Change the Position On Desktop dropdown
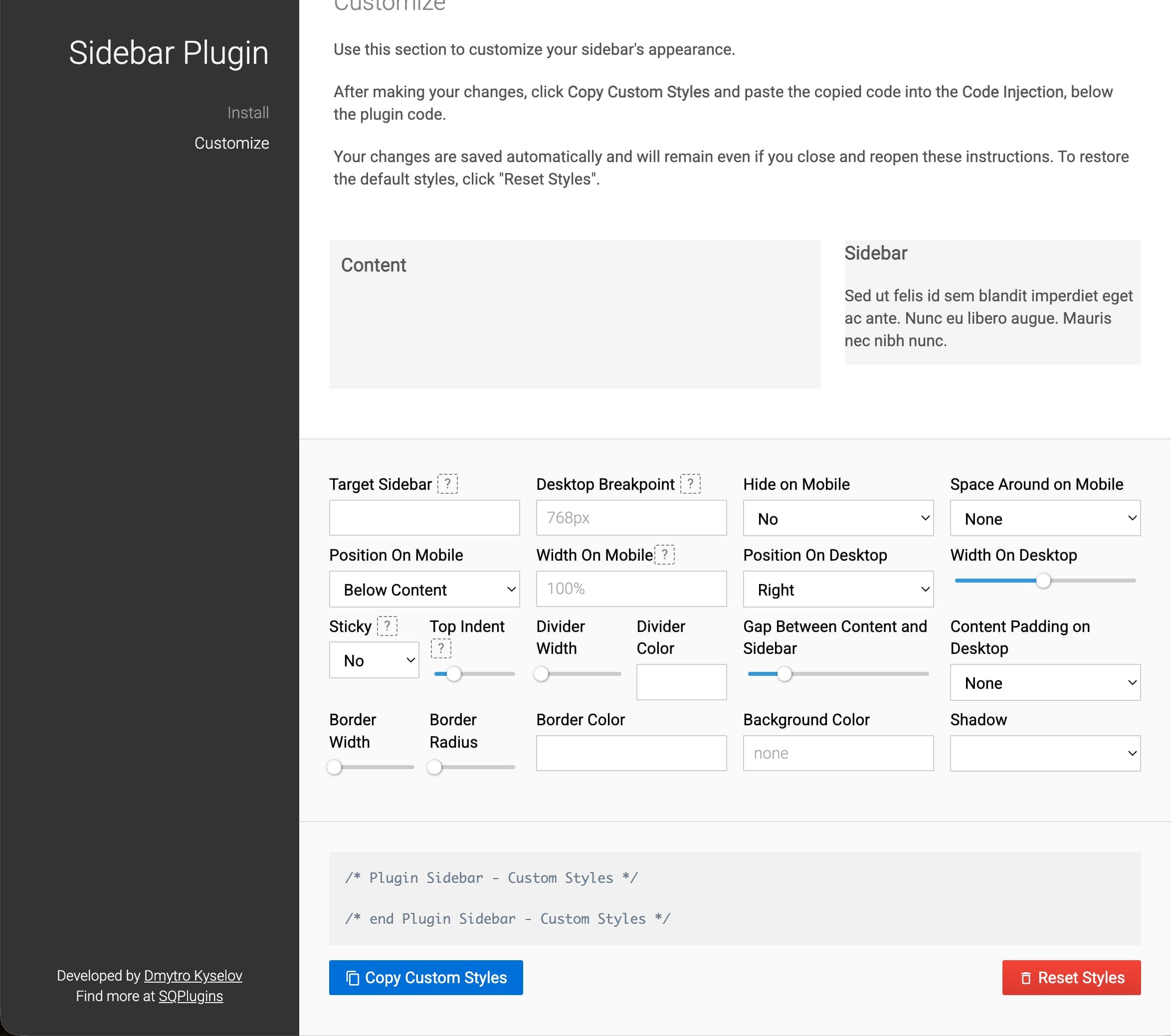Image resolution: width=1171 pixels, height=1036 pixels. [838, 589]
